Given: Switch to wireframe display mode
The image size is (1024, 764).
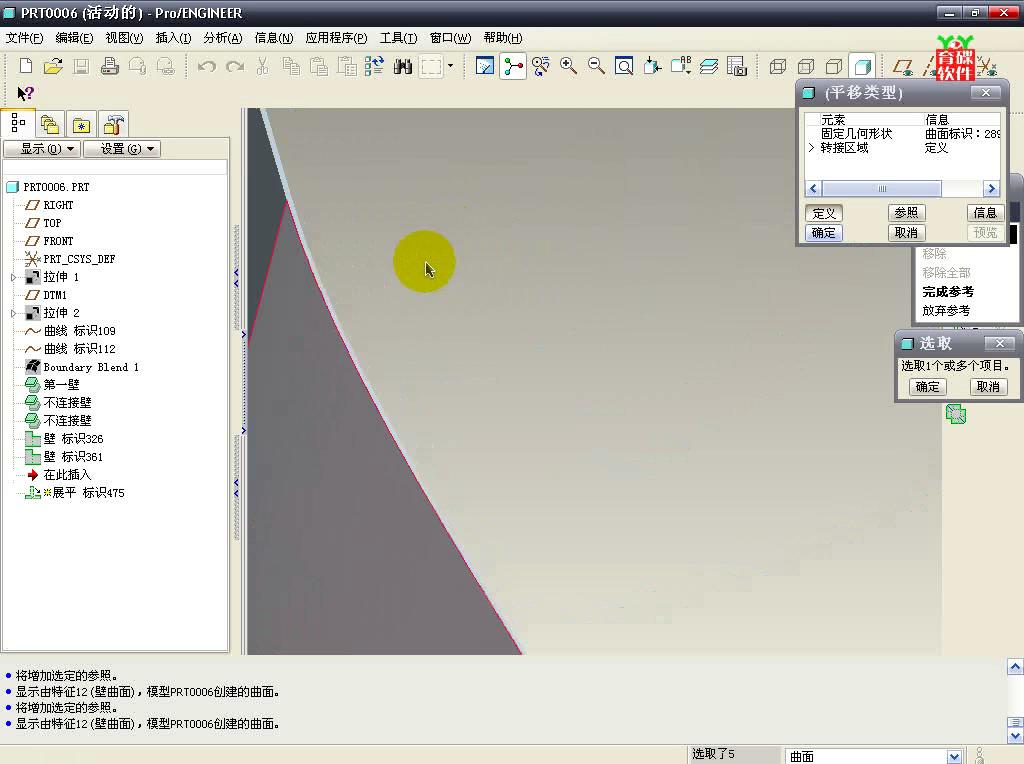Looking at the screenshot, I should pos(778,66).
